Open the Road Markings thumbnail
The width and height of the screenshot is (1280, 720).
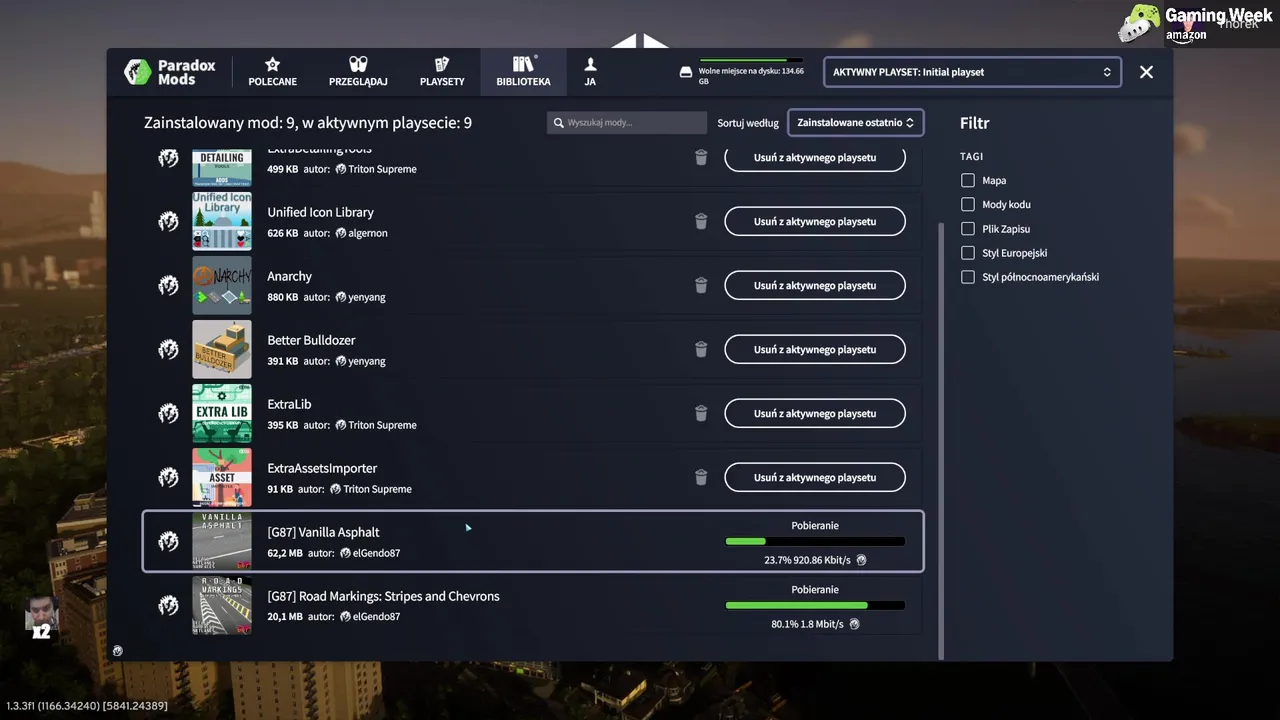coord(222,605)
